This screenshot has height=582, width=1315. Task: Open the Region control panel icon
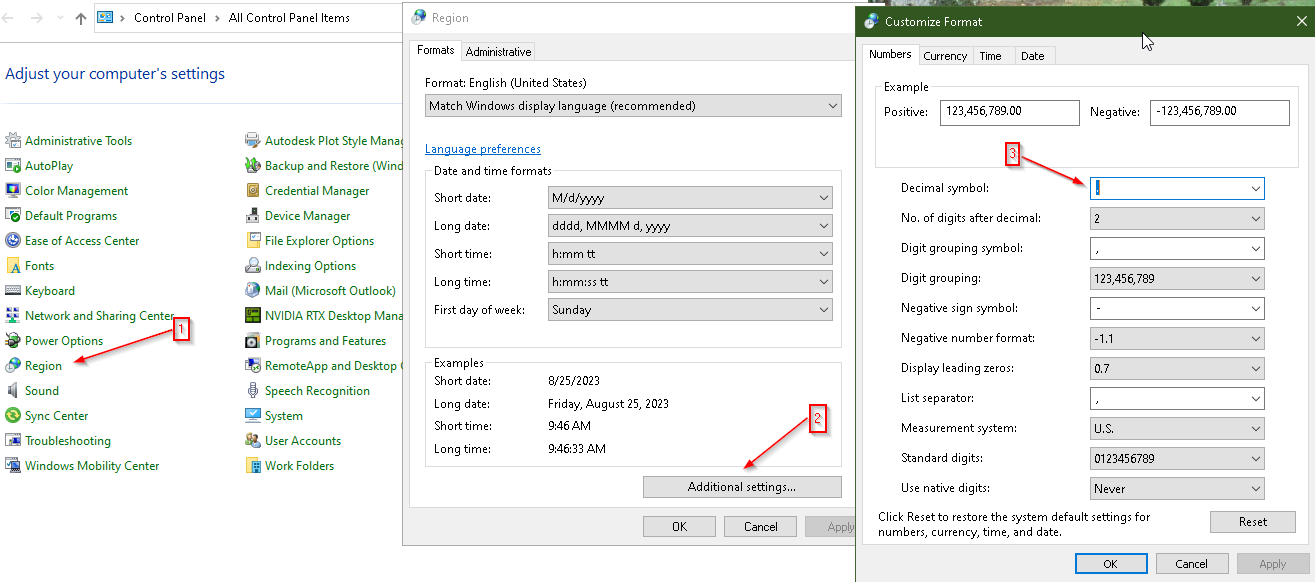click(14, 366)
